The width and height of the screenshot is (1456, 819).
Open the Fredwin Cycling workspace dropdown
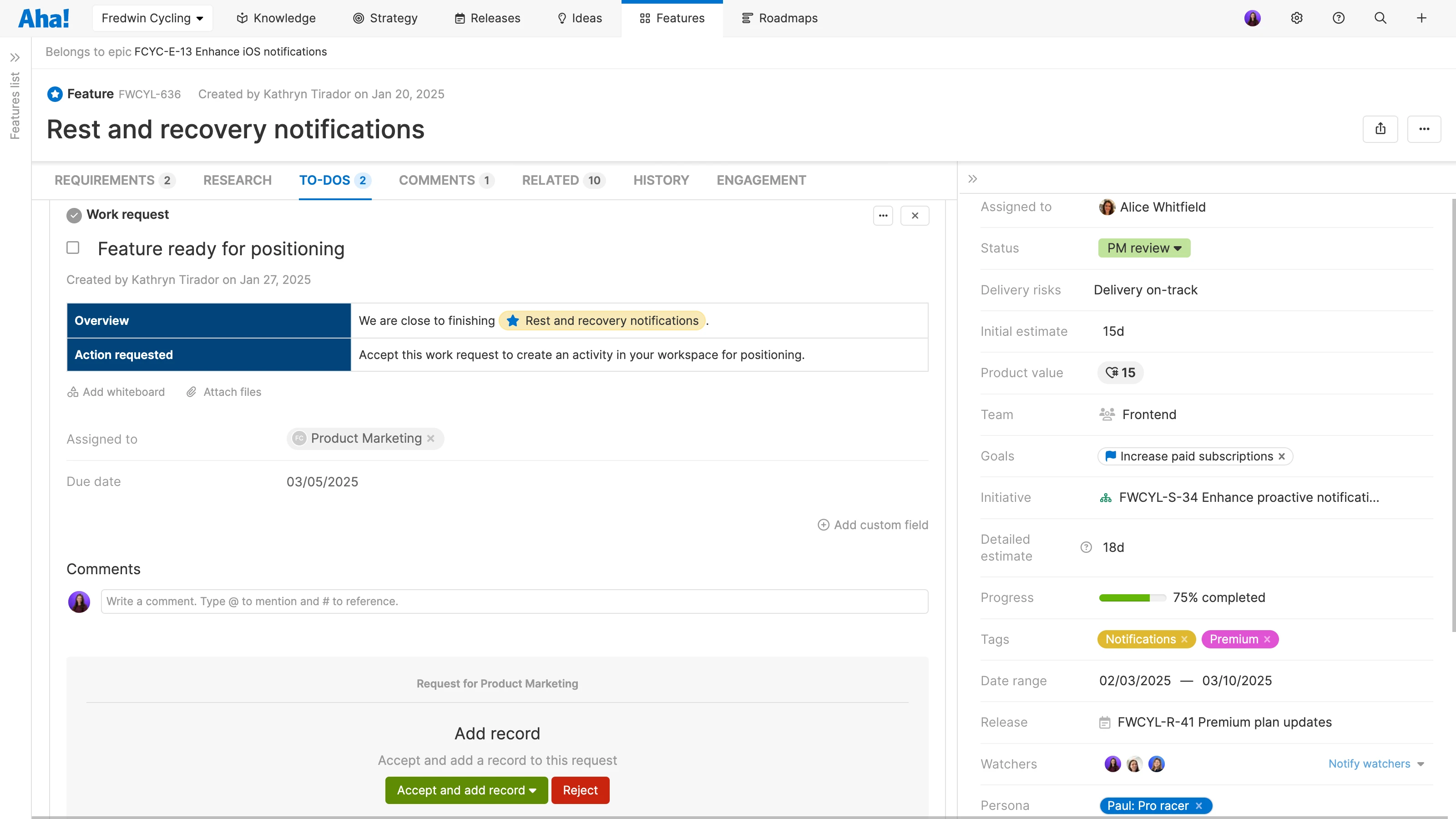(152, 18)
